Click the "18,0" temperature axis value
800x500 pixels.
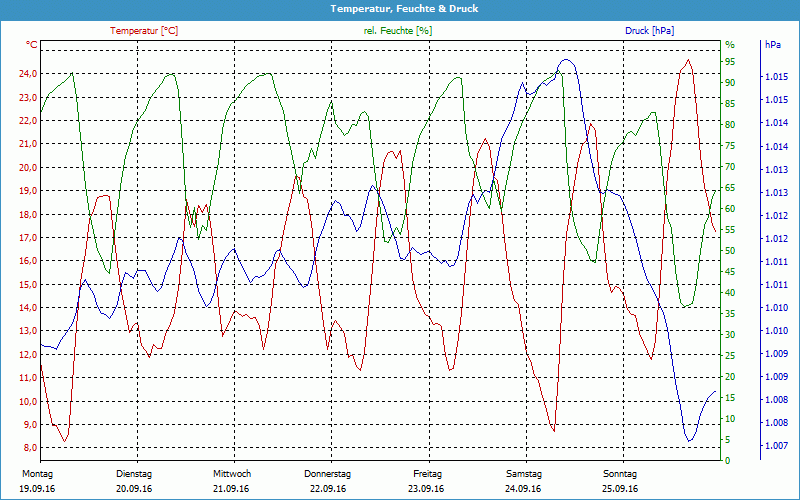coord(28,214)
